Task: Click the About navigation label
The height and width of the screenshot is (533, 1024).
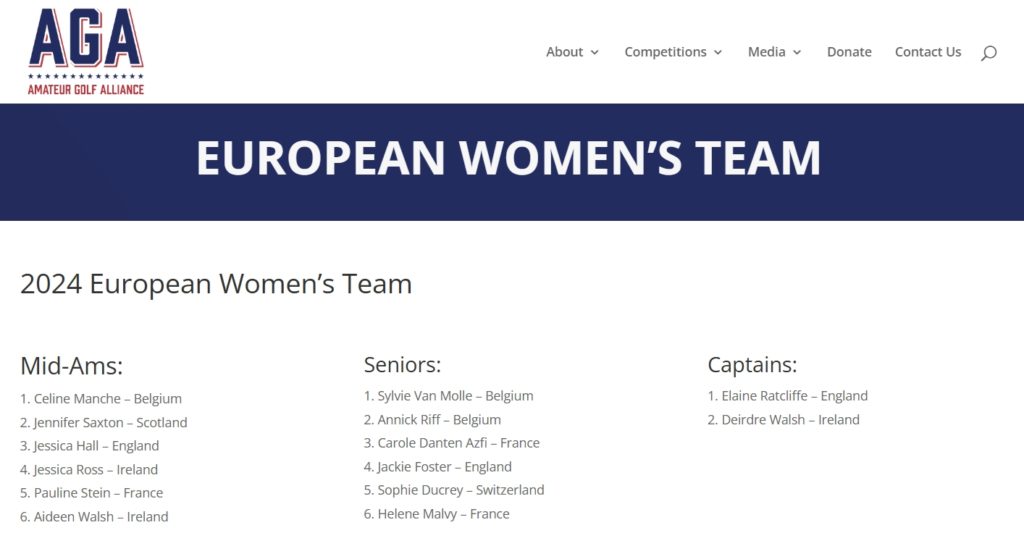Action: point(564,52)
